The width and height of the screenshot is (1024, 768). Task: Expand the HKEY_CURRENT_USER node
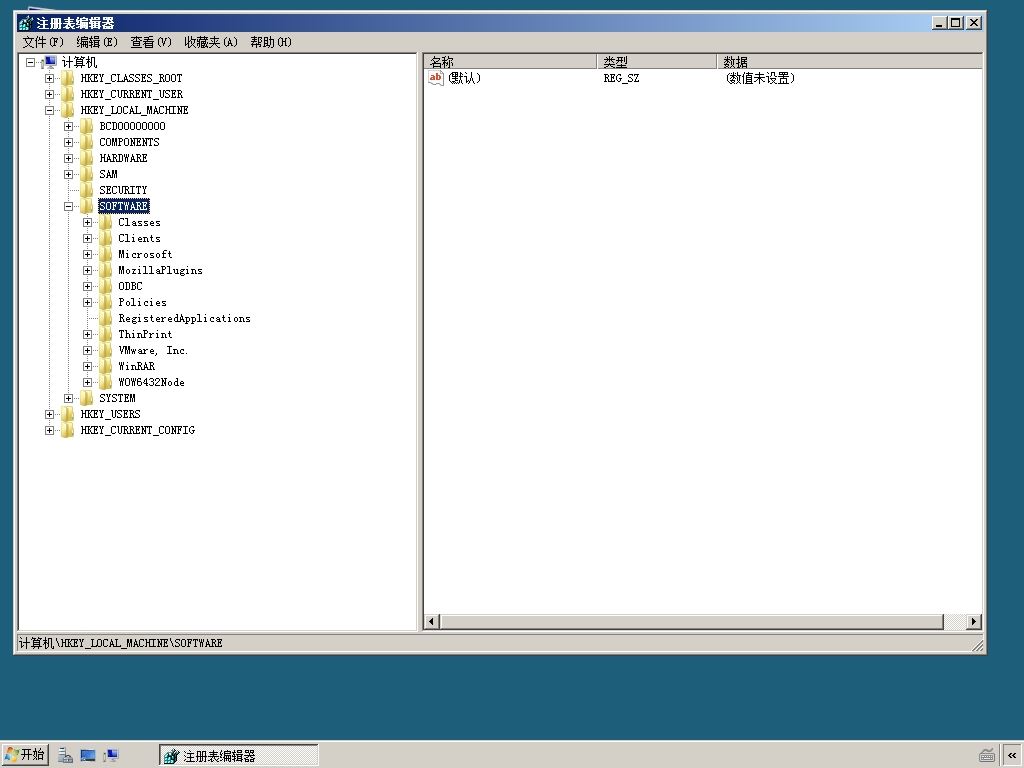49,95
